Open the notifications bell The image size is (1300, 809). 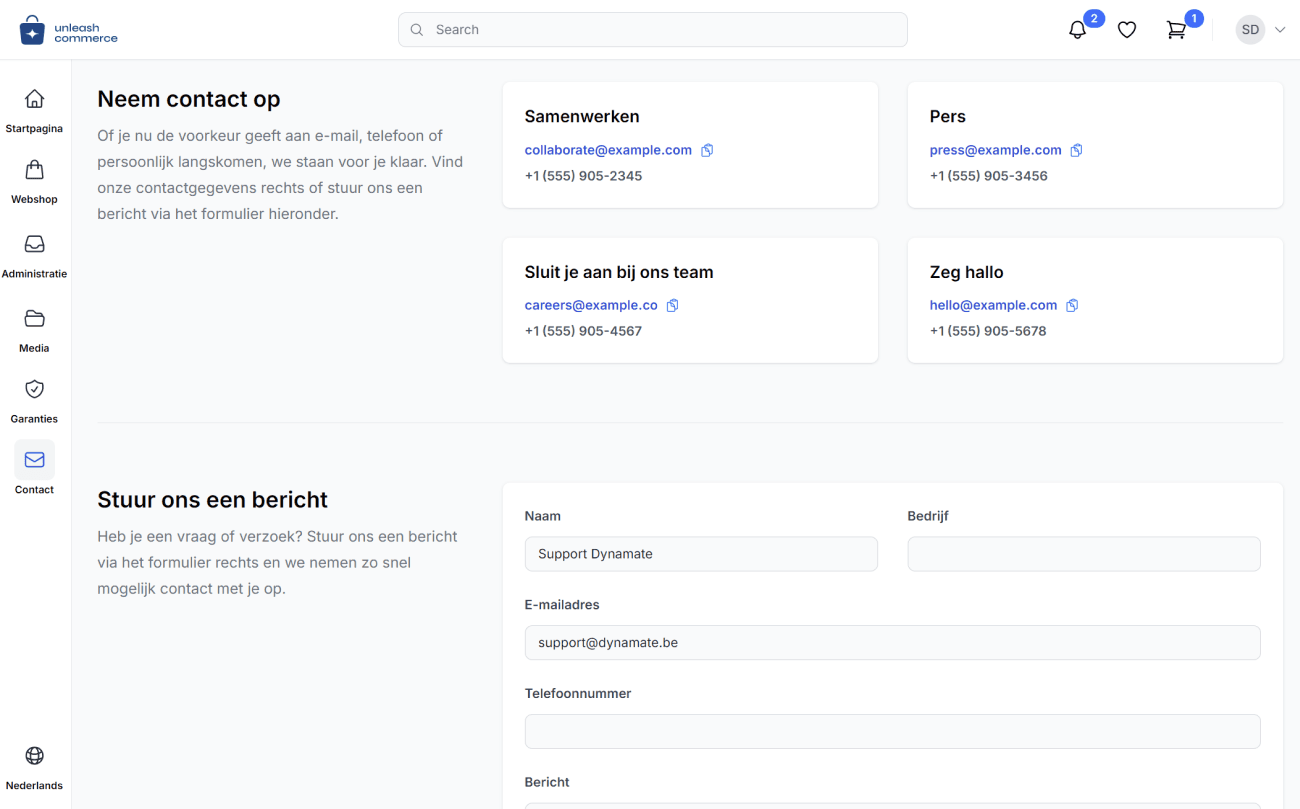tap(1077, 30)
